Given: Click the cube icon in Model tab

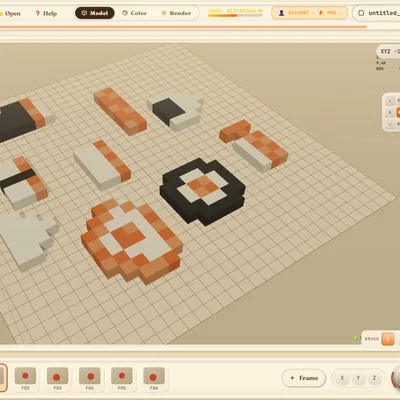Looking at the screenshot, I should (x=84, y=13).
